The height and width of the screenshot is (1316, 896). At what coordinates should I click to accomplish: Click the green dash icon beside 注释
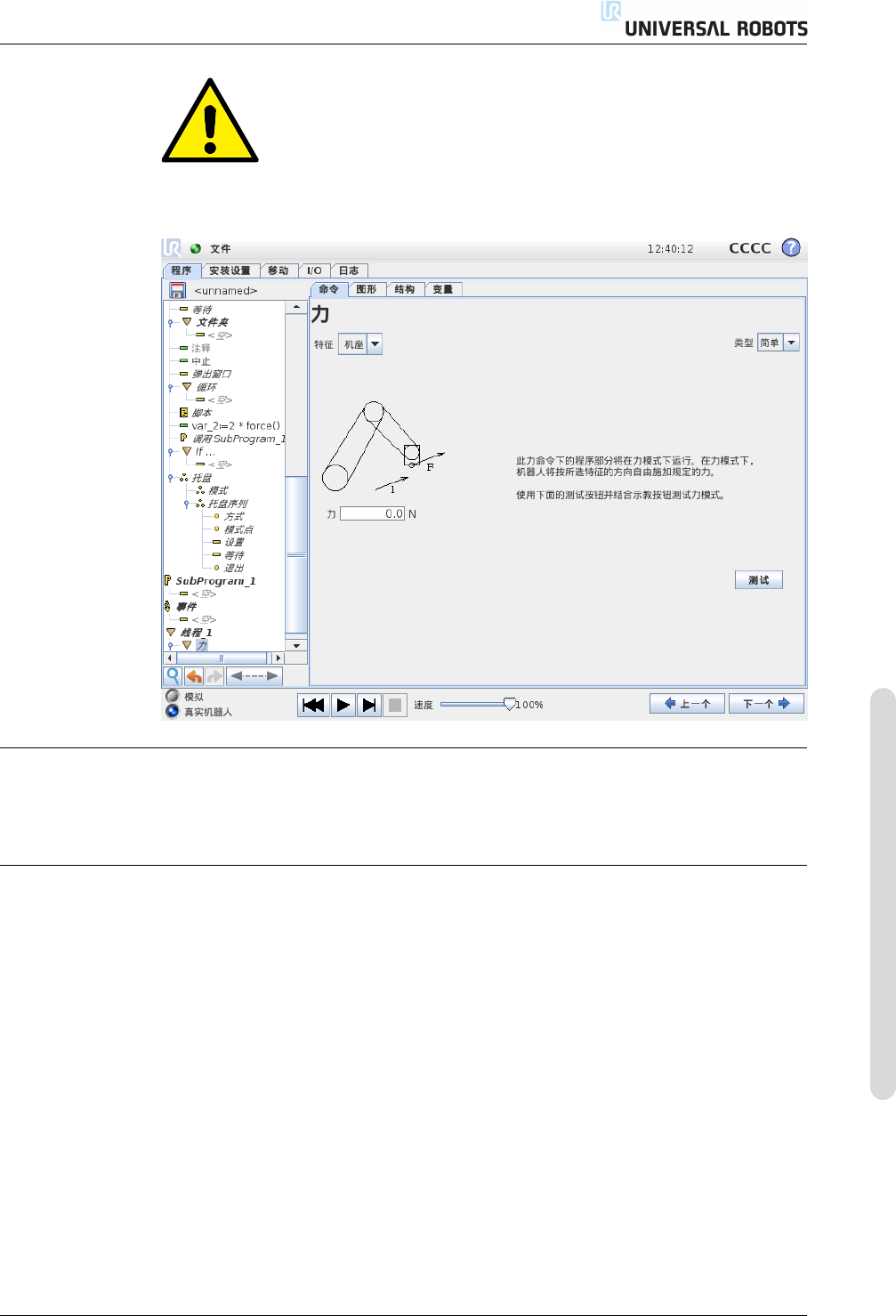(183, 348)
